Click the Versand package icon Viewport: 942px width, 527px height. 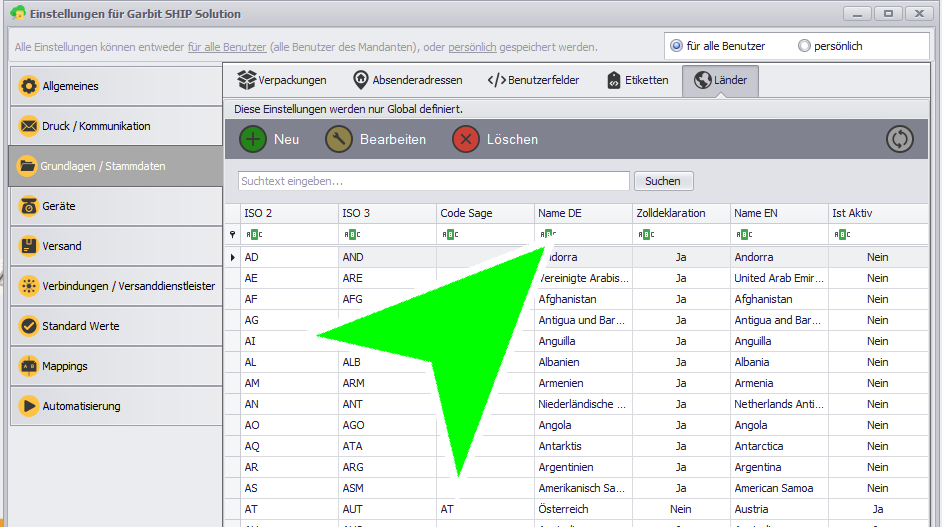[28, 246]
